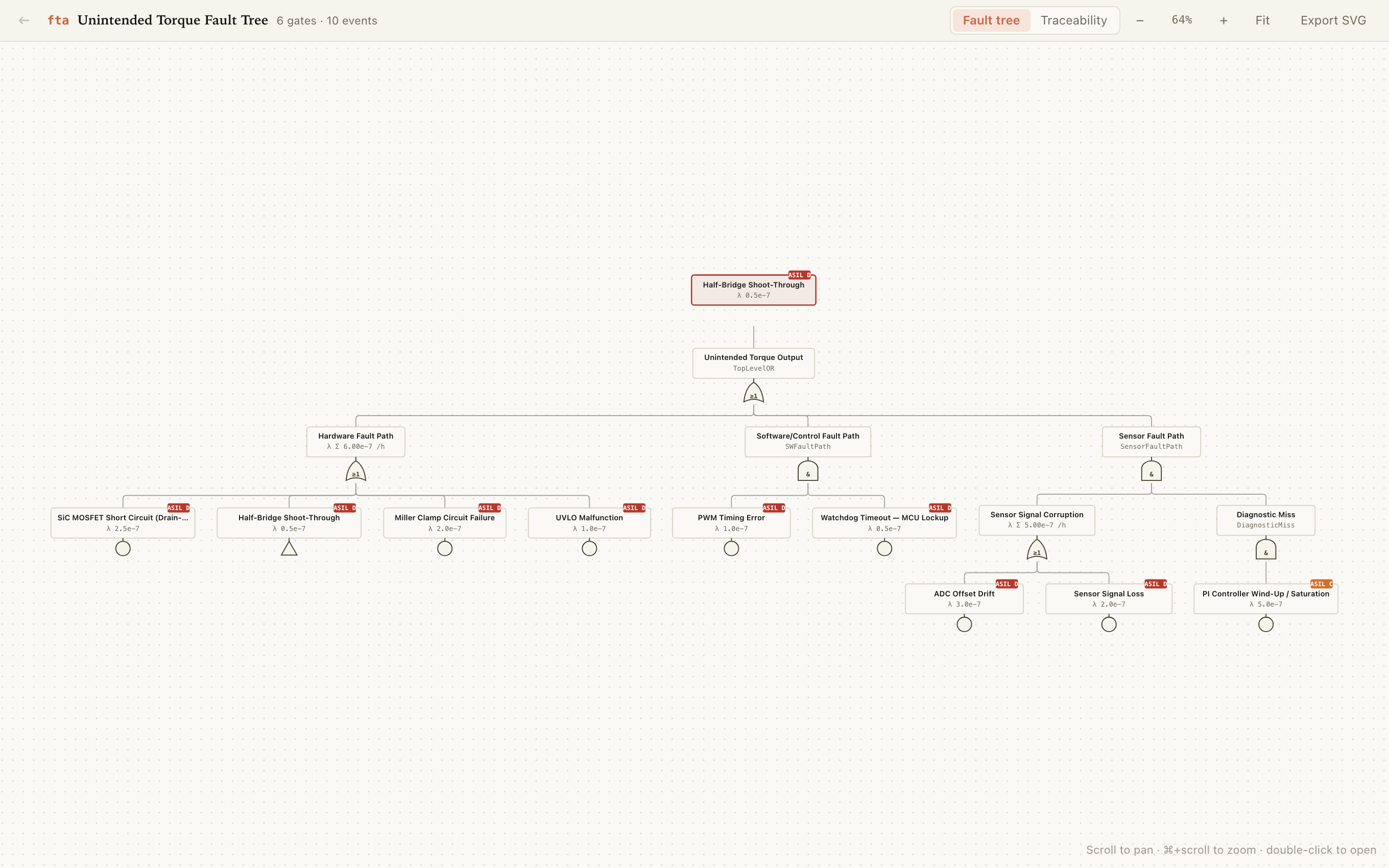Switch to the Traceability tab

tap(1074, 20)
